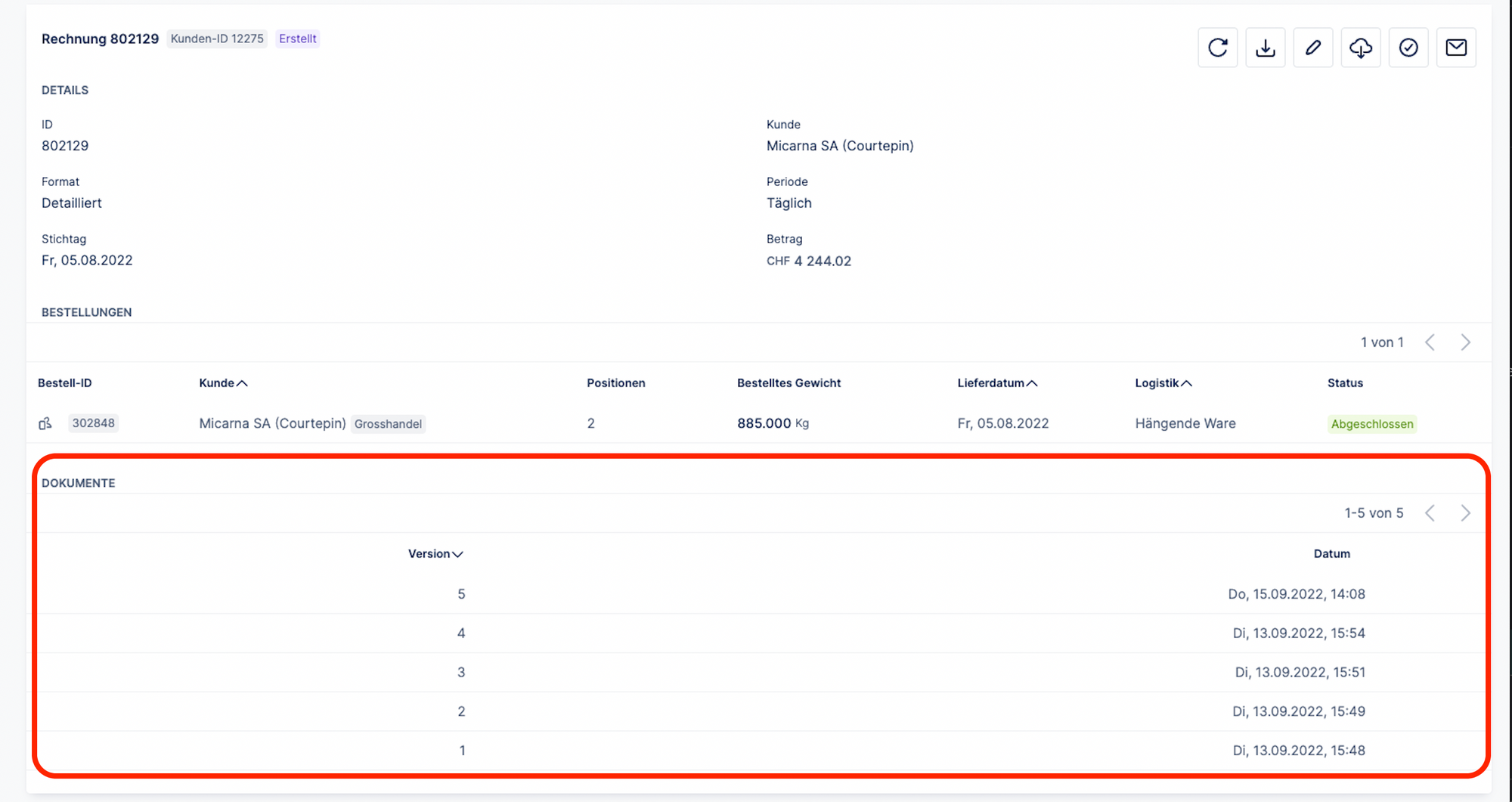
Task: Click the Kunden-ID 12275 badge
Action: (x=217, y=39)
